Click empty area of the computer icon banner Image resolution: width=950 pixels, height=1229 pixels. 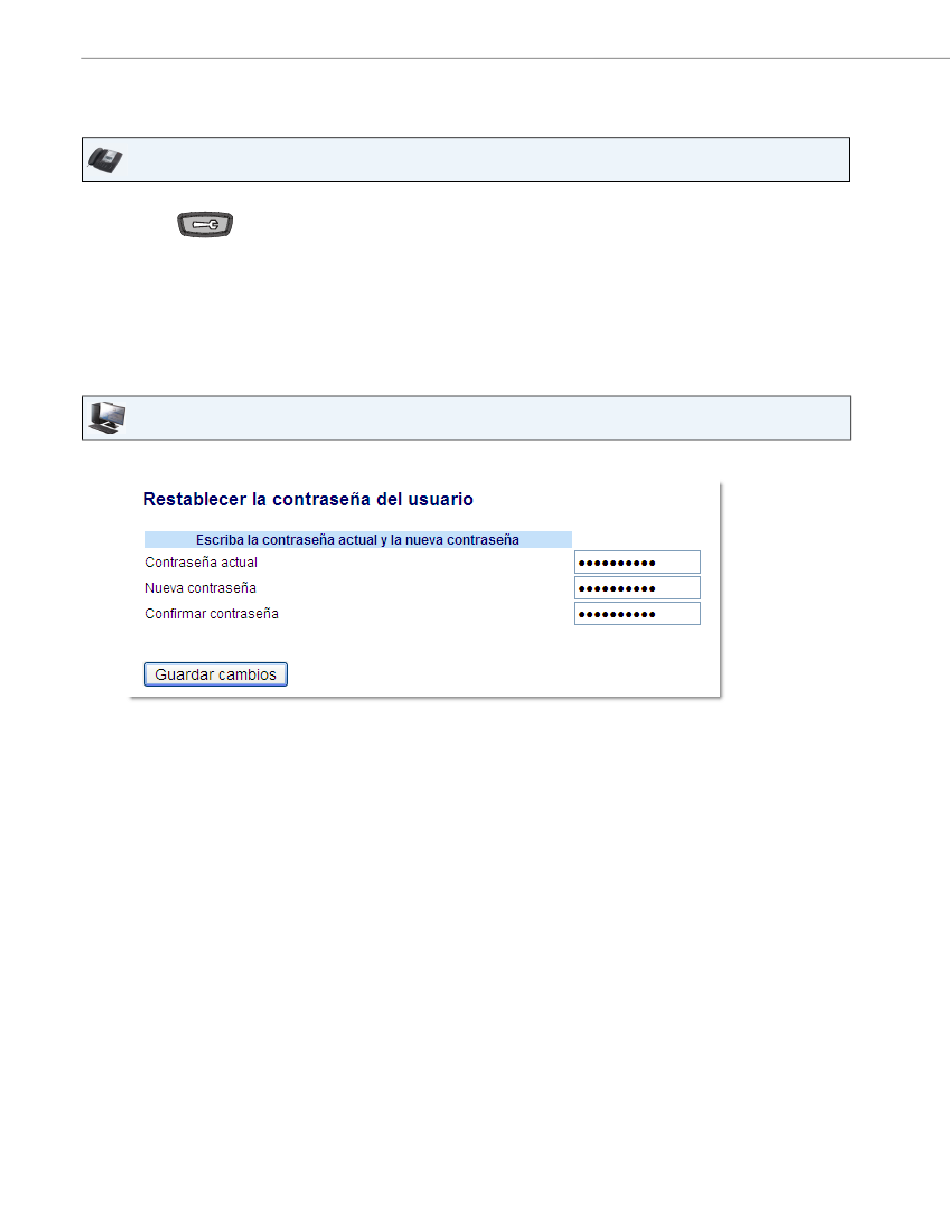pos(480,418)
